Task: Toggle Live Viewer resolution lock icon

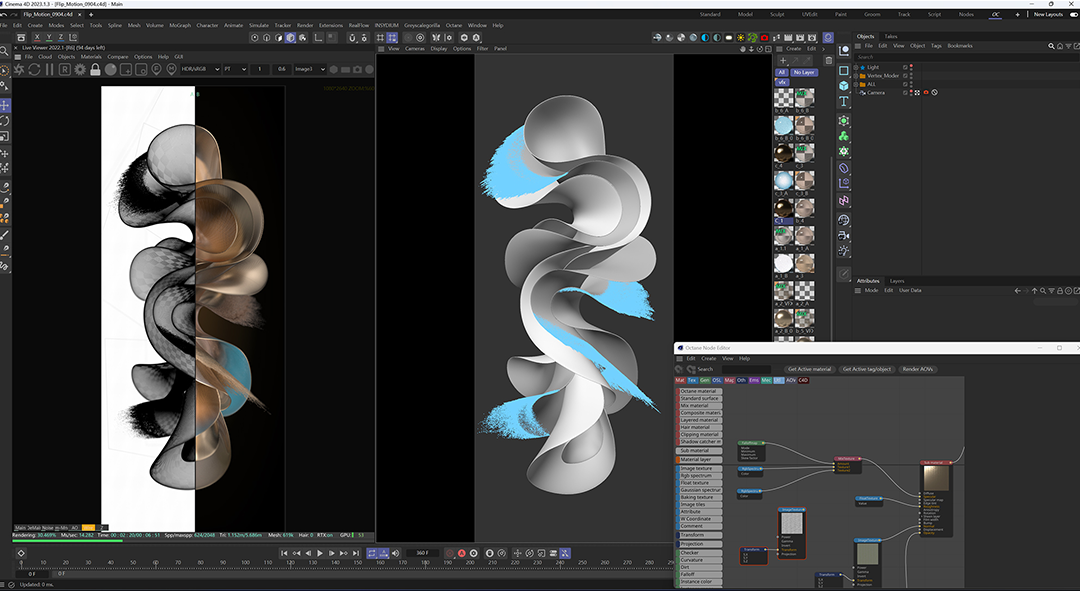Action: (95, 70)
